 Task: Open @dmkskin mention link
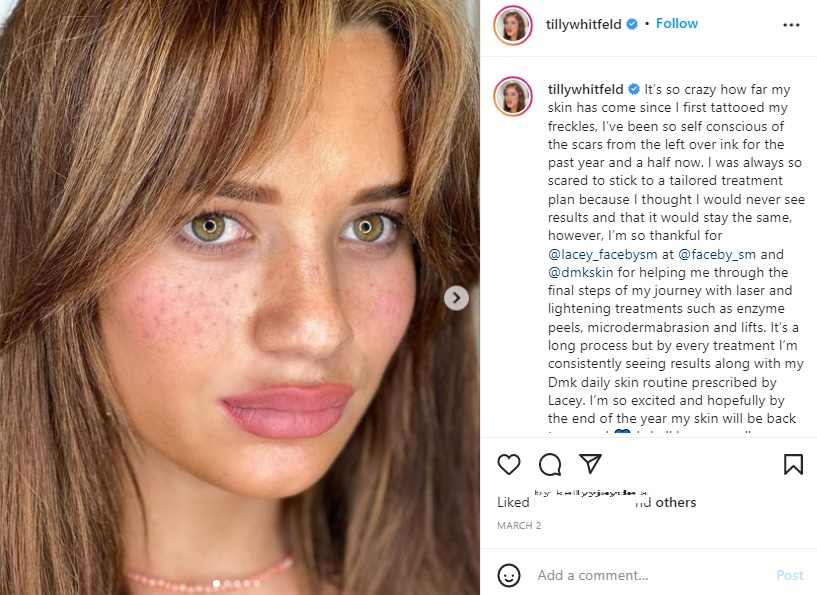[x=580, y=272]
